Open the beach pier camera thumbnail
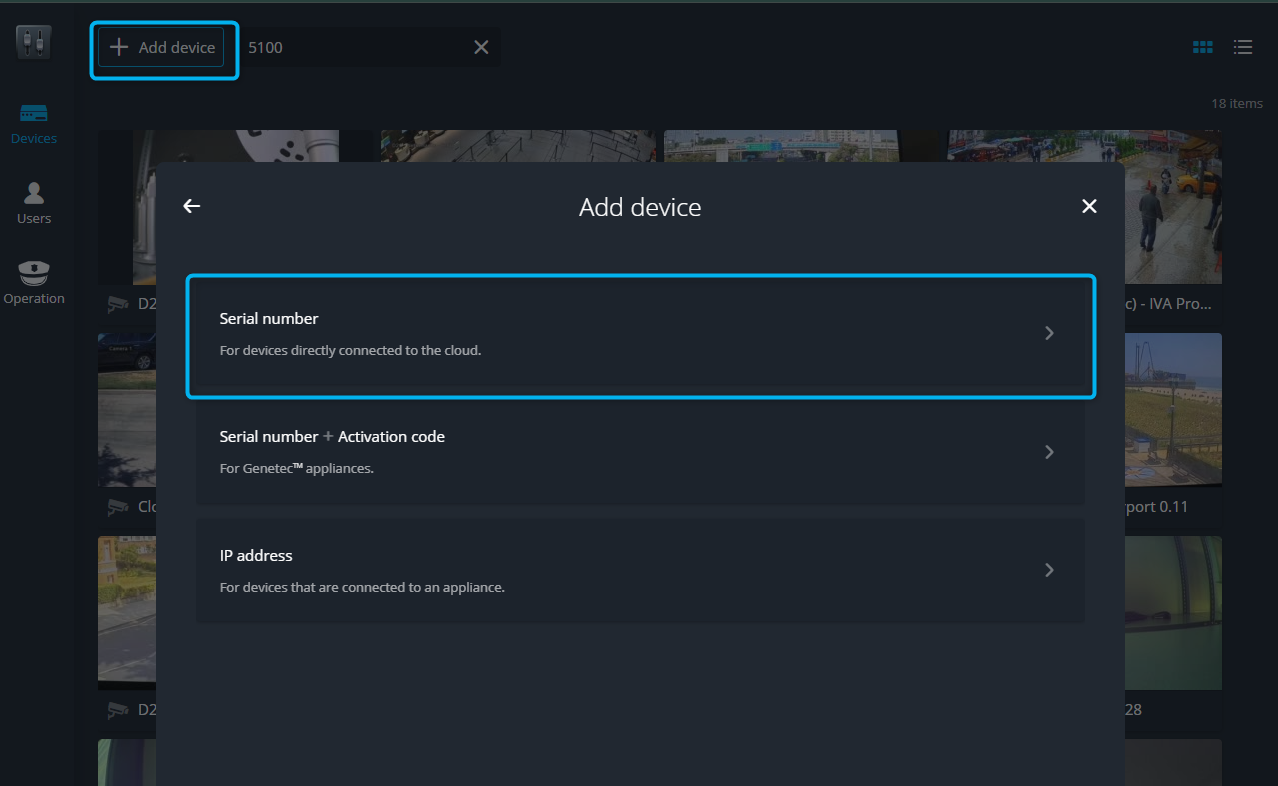 click(x=1174, y=410)
